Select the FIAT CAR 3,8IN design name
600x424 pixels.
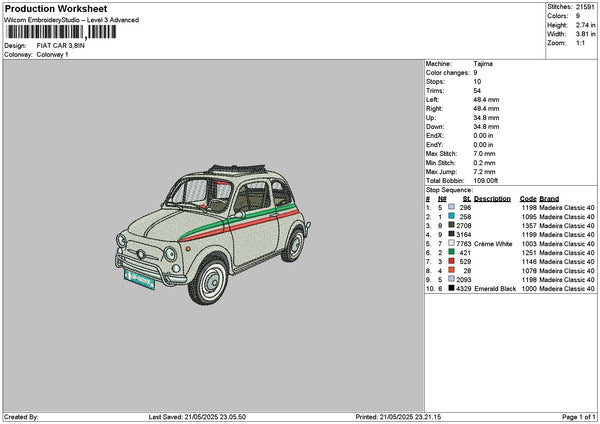point(59,46)
